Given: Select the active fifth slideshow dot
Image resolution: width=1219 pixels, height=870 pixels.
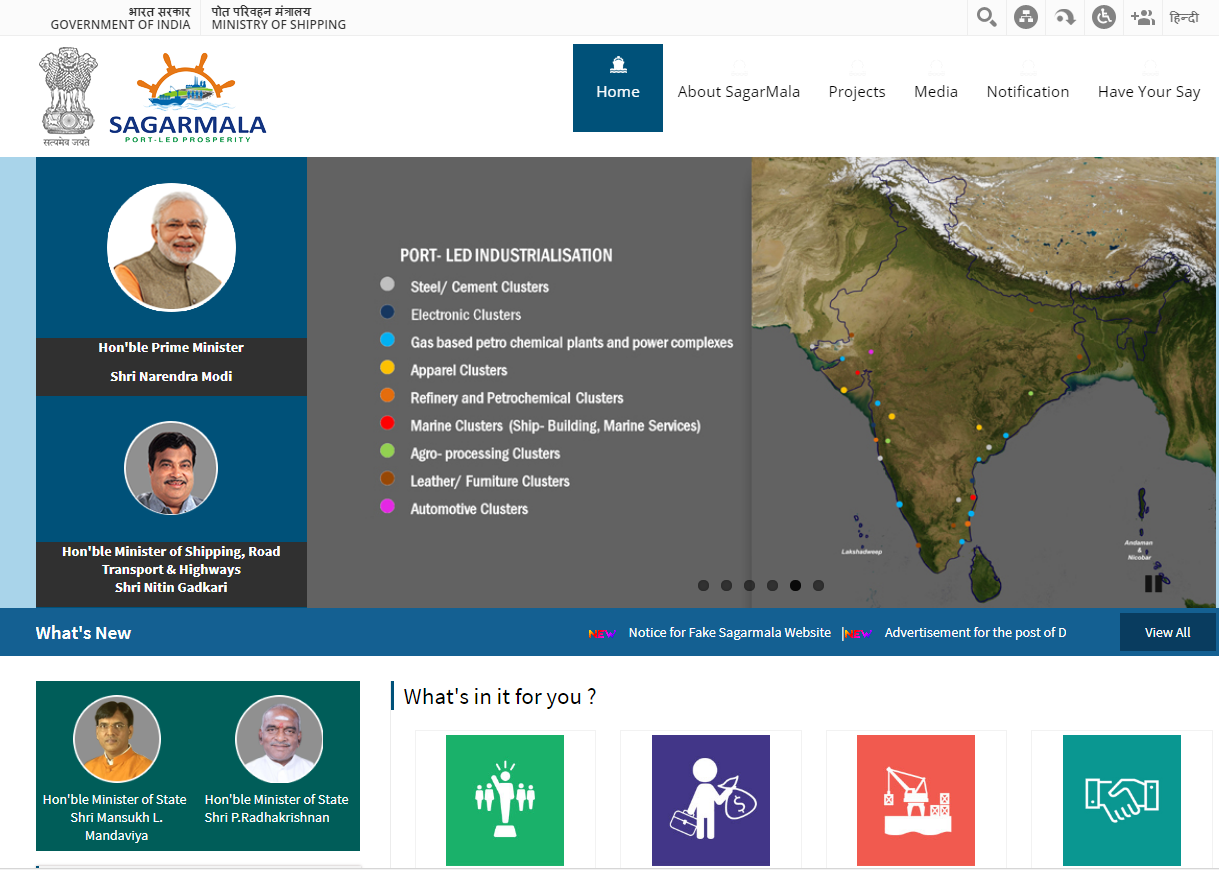Looking at the screenshot, I should (x=795, y=586).
